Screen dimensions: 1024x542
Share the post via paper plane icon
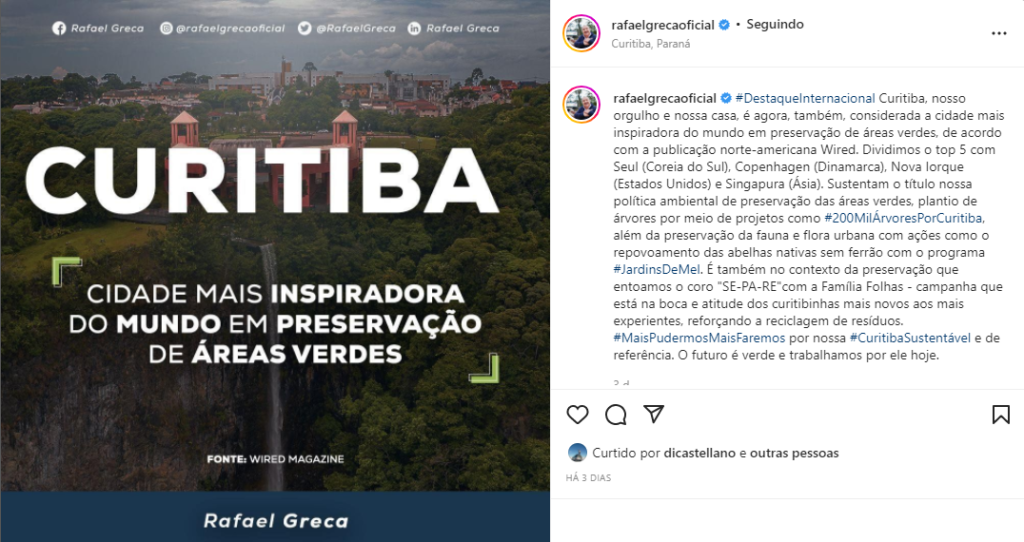(654, 414)
